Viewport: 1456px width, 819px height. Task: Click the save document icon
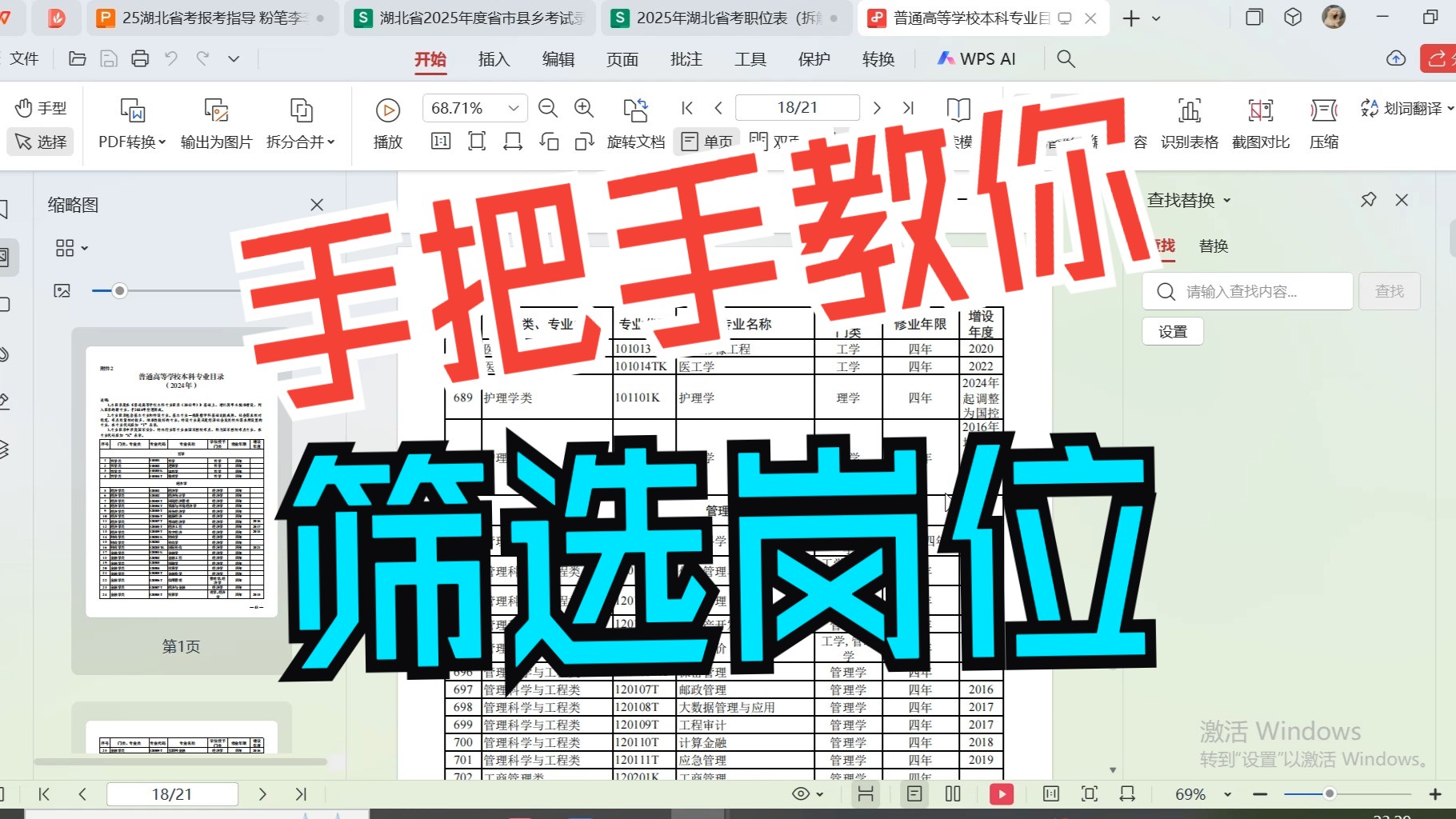[x=109, y=58]
